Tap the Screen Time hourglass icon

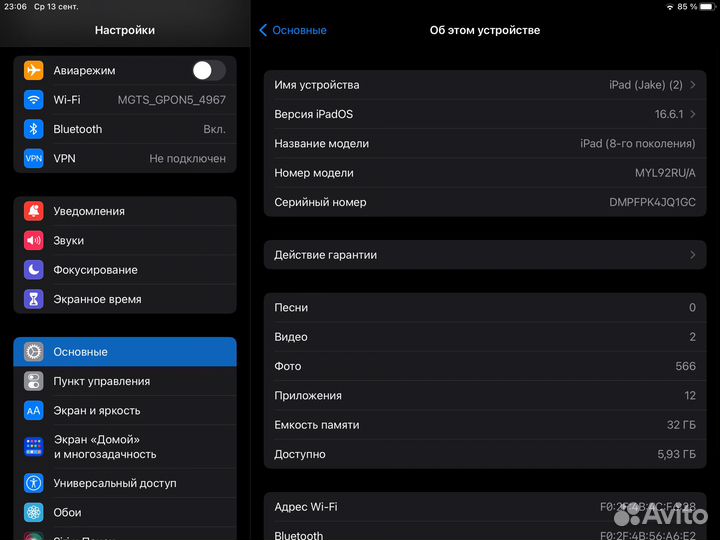coord(34,299)
